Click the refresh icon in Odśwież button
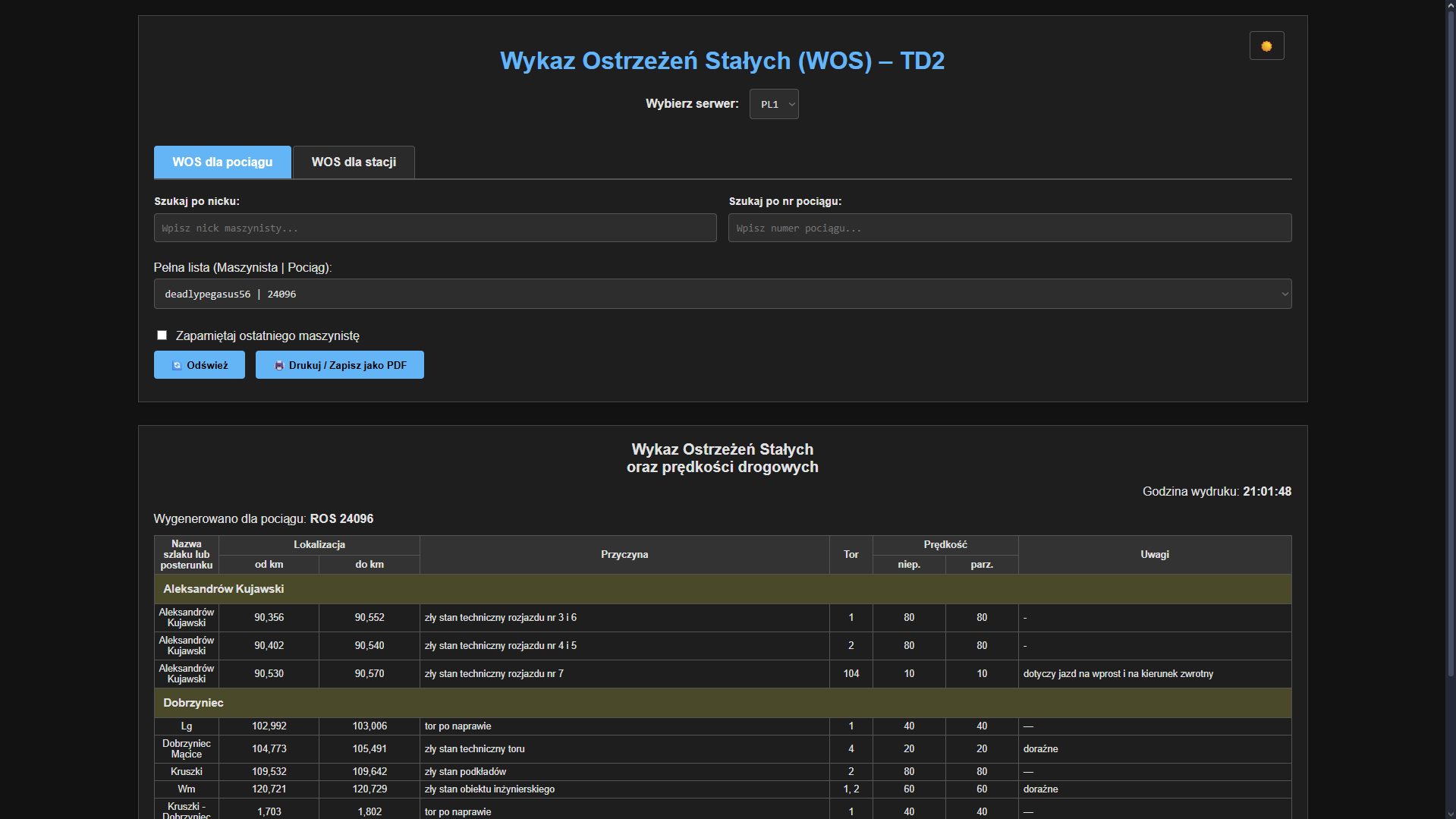 [x=177, y=366]
